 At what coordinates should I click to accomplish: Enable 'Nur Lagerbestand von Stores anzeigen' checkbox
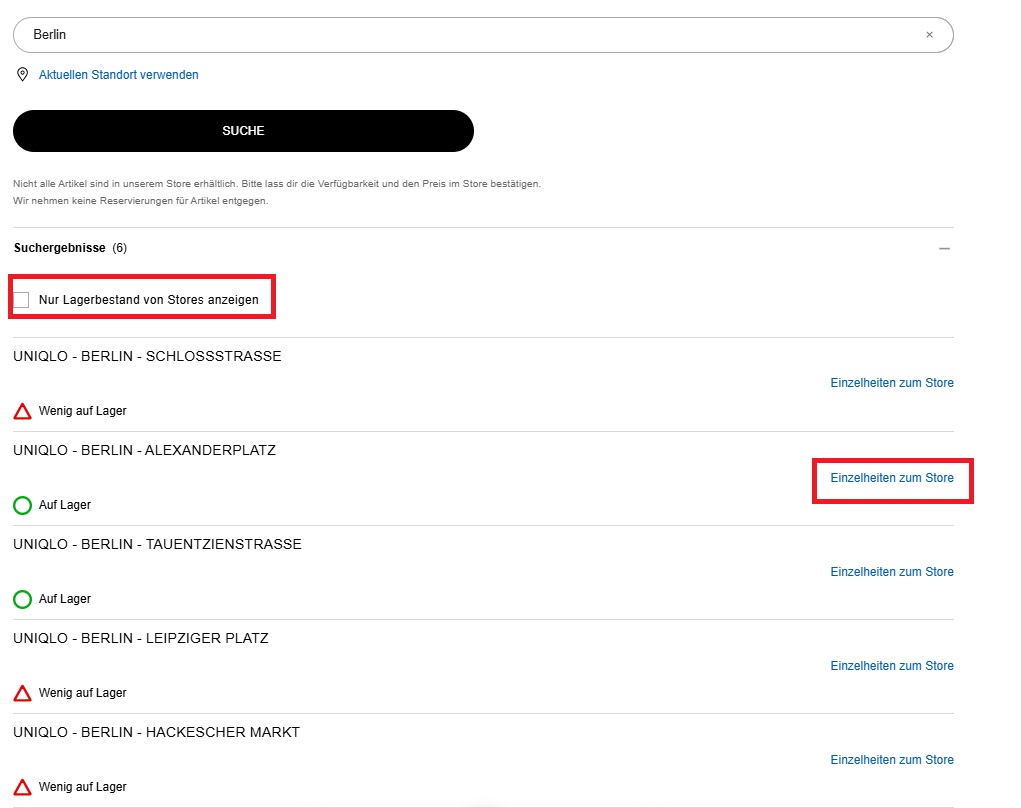pos(22,300)
